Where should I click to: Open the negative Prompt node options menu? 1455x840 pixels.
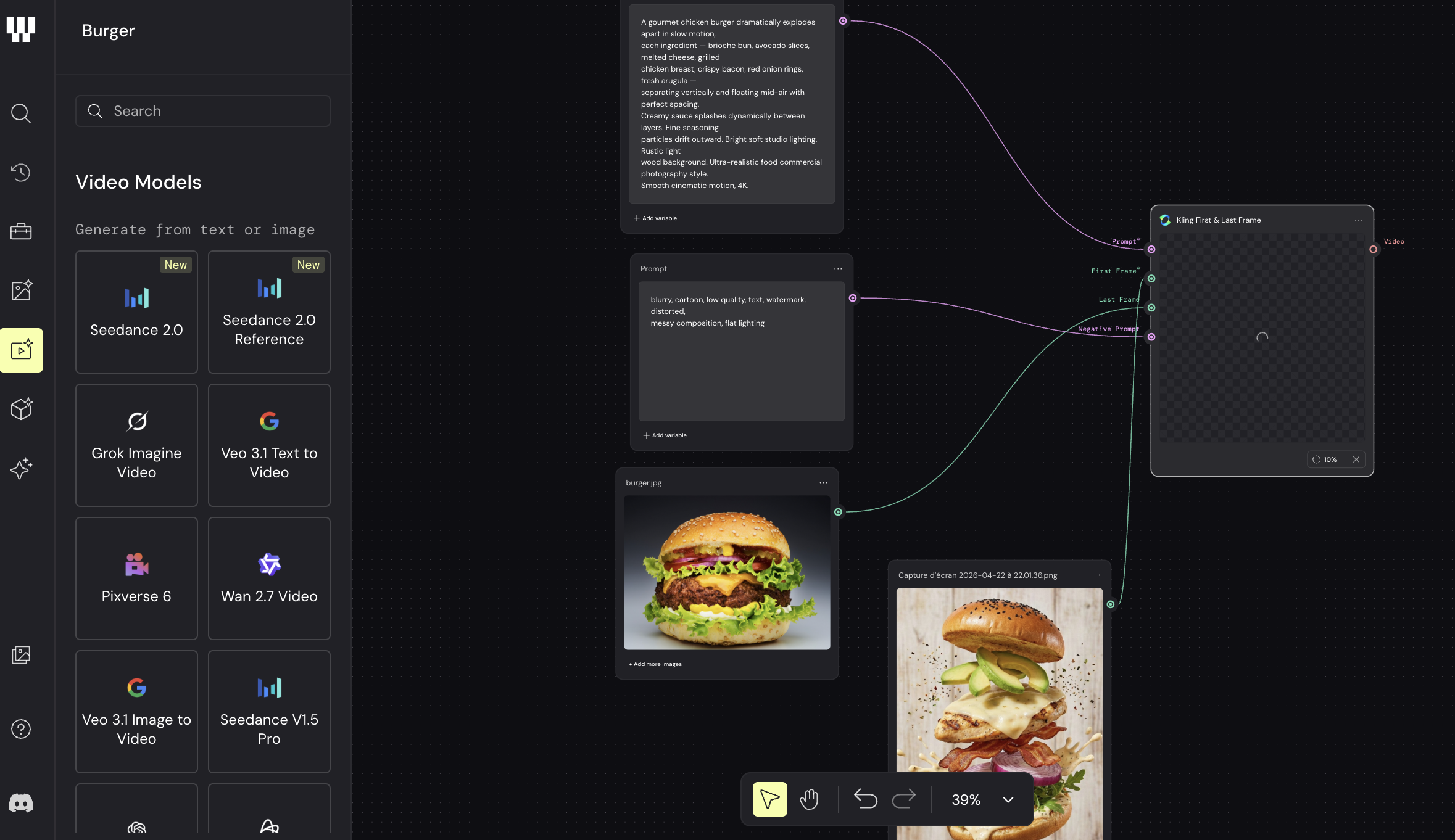838,269
